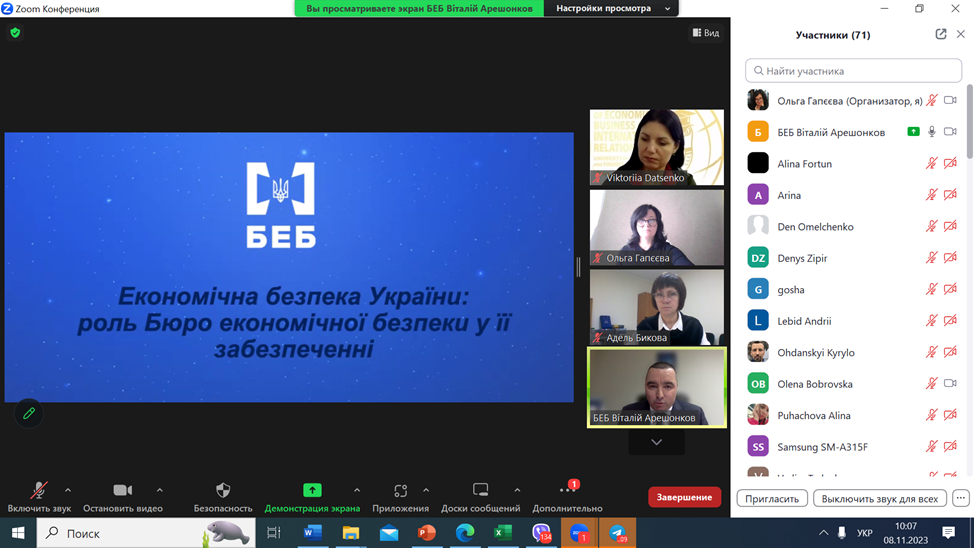Open Дополнительно more options menu
The width and height of the screenshot is (974, 548).
tap(567, 497)
